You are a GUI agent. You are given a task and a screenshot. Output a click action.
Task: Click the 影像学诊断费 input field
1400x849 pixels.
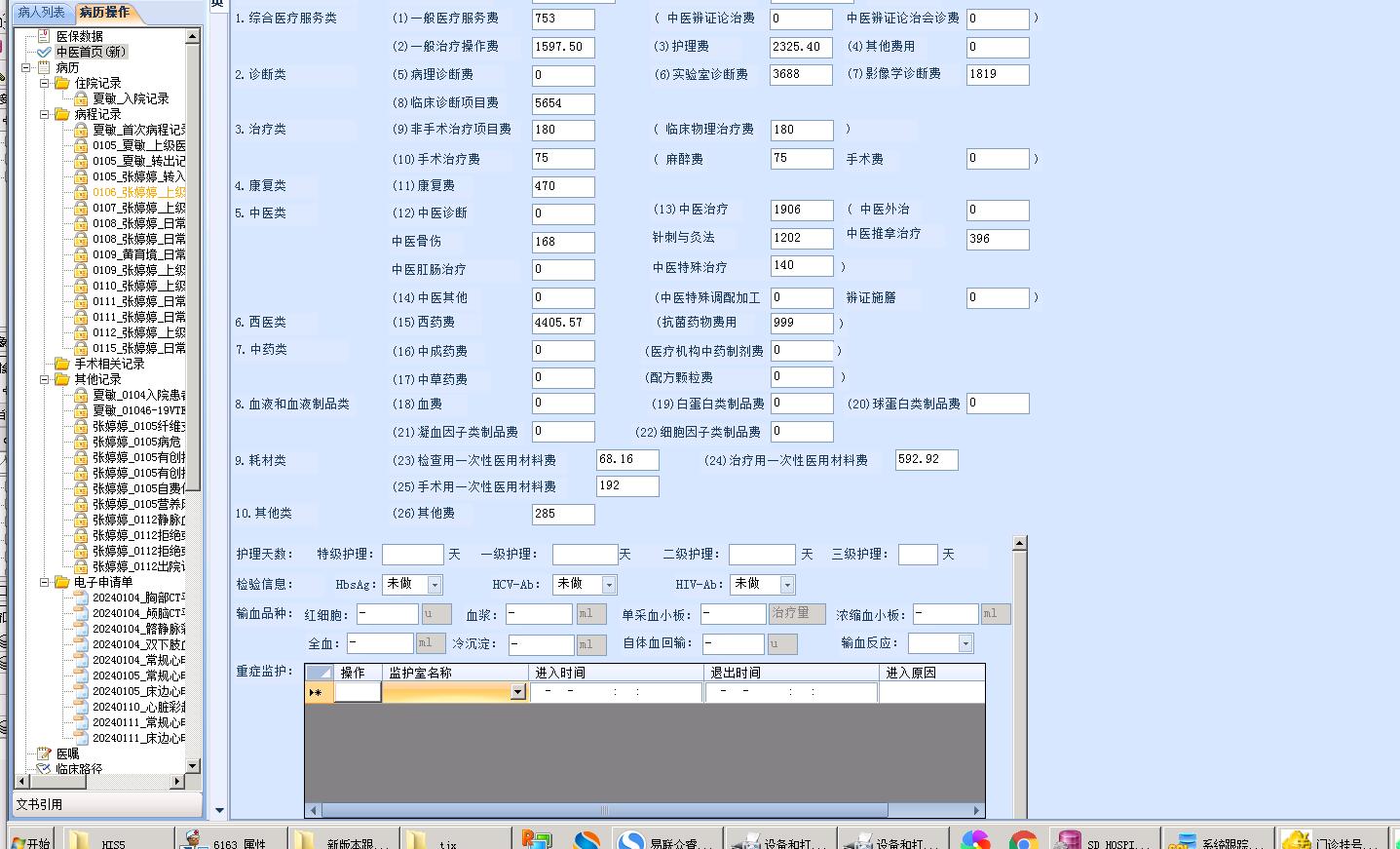pos(998,74)
